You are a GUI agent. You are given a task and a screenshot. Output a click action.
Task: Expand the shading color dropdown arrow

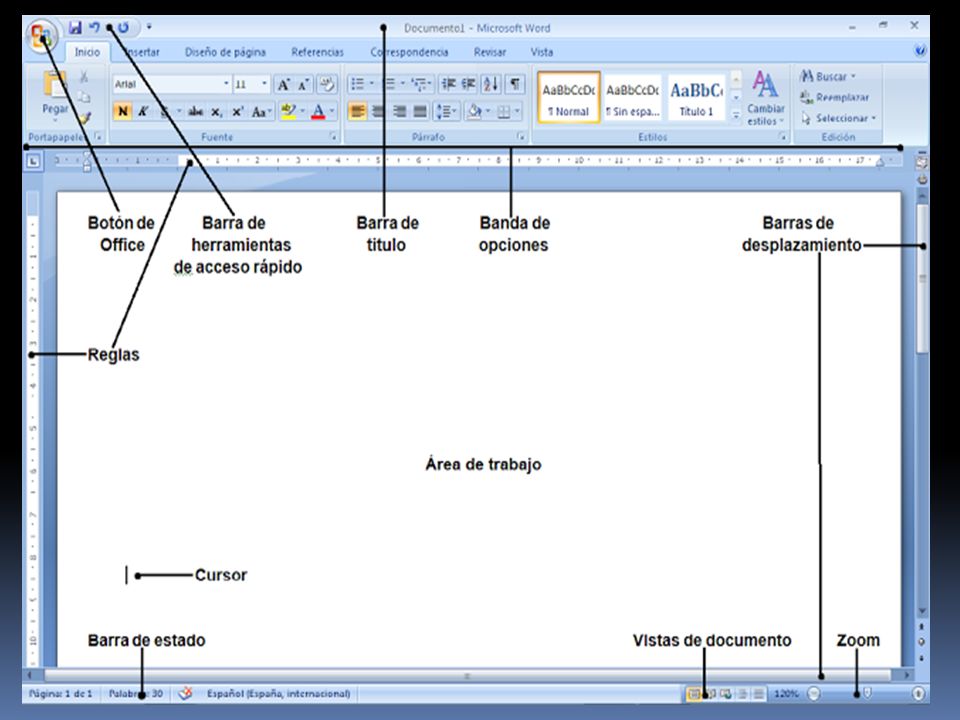coord(487,111)
